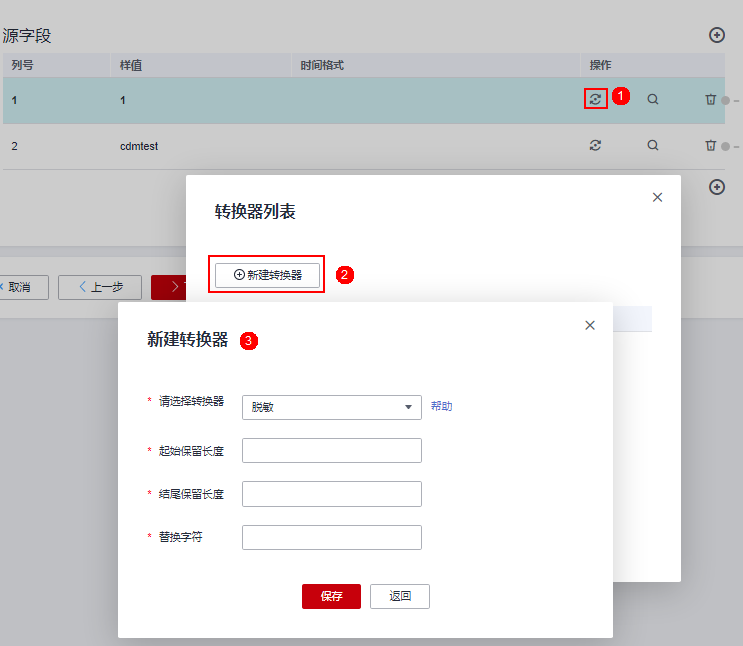Screen dimensions: 743x646
Task: Click the 取消 button
Action: [x=23, y=287]
